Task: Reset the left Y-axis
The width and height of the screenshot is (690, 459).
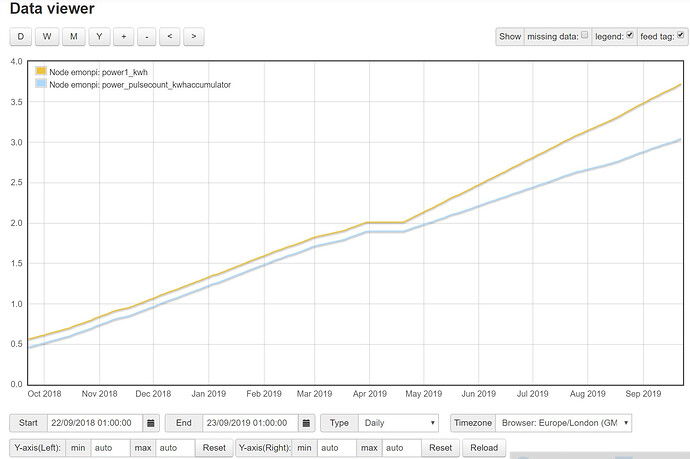Action: click(x=214, y=448)
